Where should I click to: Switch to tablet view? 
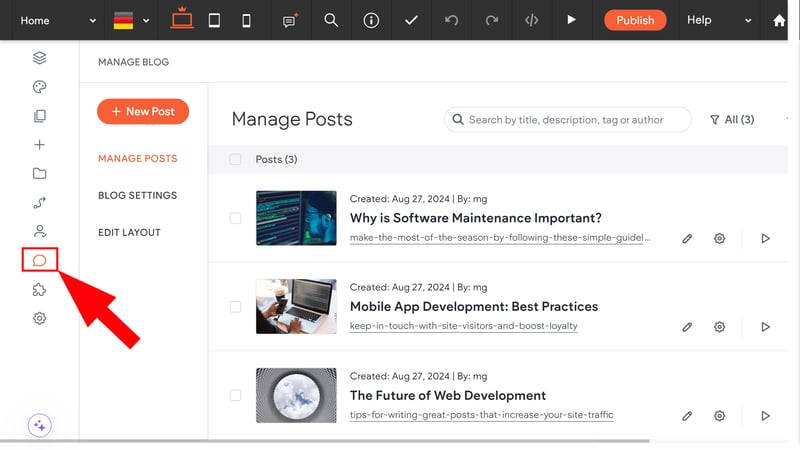pyautogui.click(x=214, y=20)
